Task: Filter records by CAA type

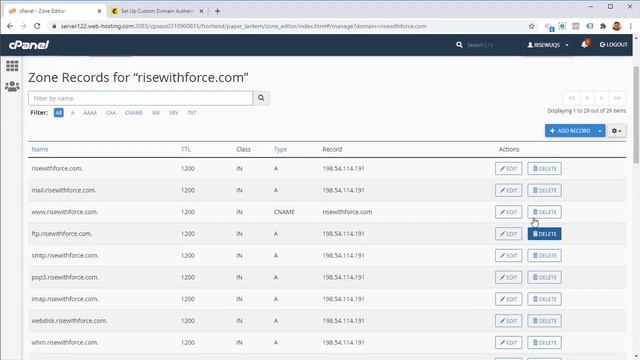Action: point(111,113)
